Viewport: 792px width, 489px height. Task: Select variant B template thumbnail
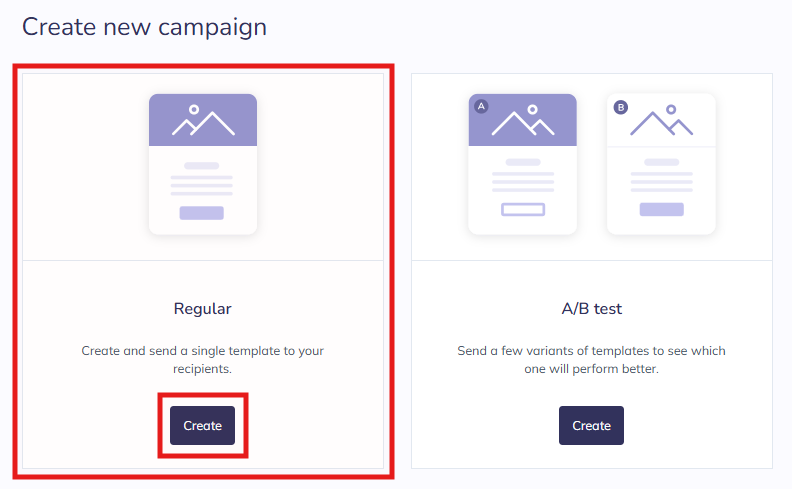point(661,165)
